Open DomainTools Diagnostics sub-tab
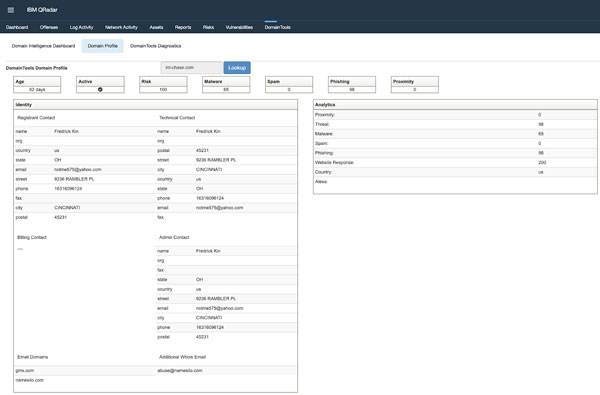Image resolution: width=600 pixels, height=395 pixels. 155,46
